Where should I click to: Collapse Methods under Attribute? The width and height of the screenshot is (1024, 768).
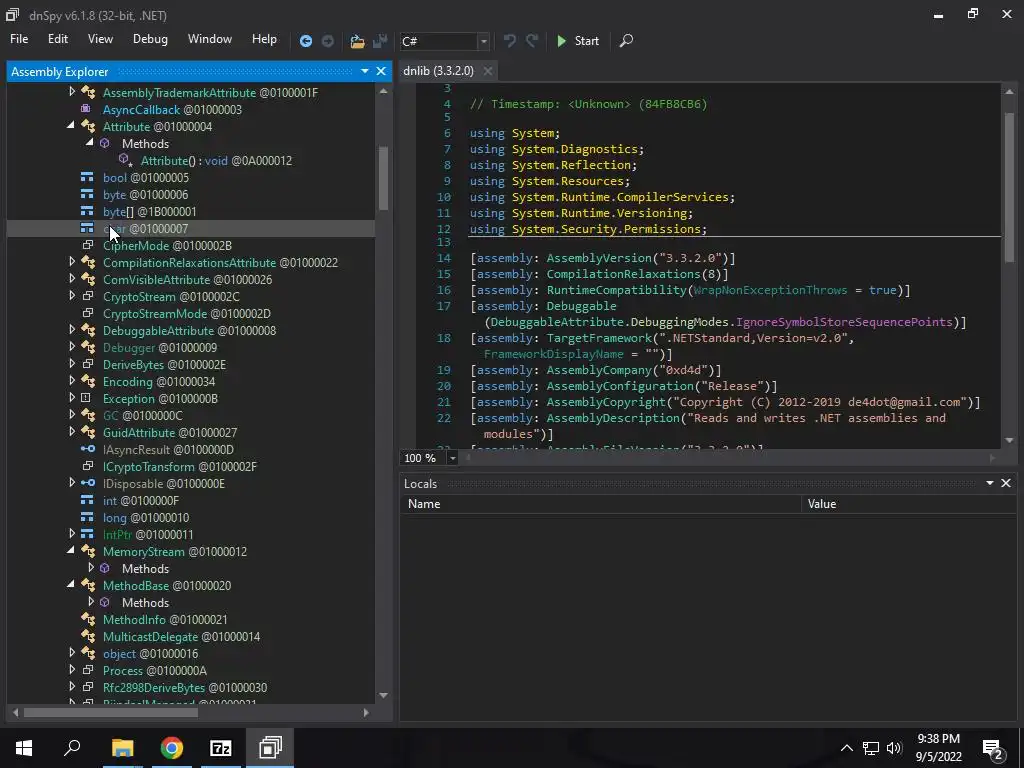click(x=90, y=142)
